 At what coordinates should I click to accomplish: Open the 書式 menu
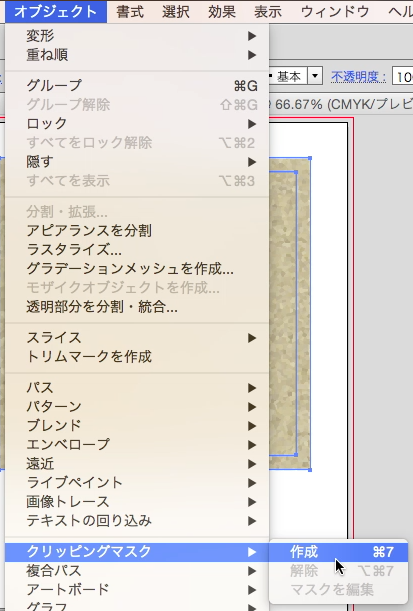130,11
